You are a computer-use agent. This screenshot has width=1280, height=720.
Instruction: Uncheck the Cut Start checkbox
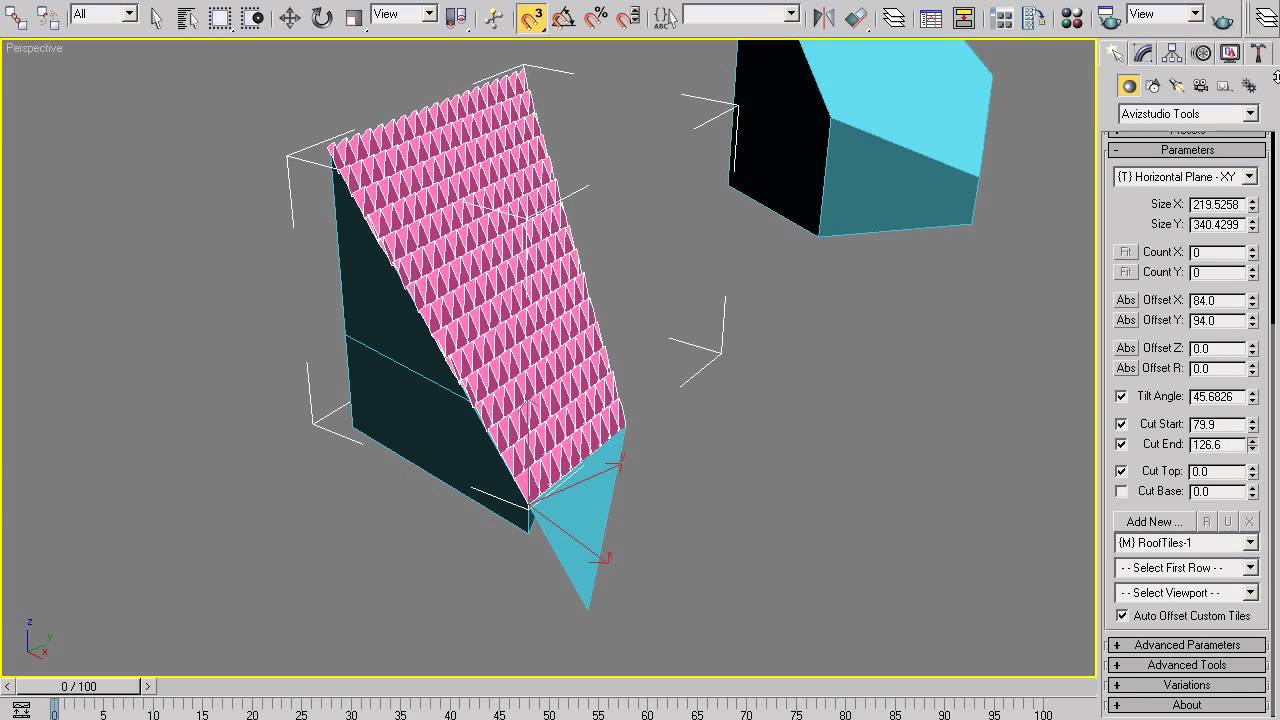click(1121, 424)
